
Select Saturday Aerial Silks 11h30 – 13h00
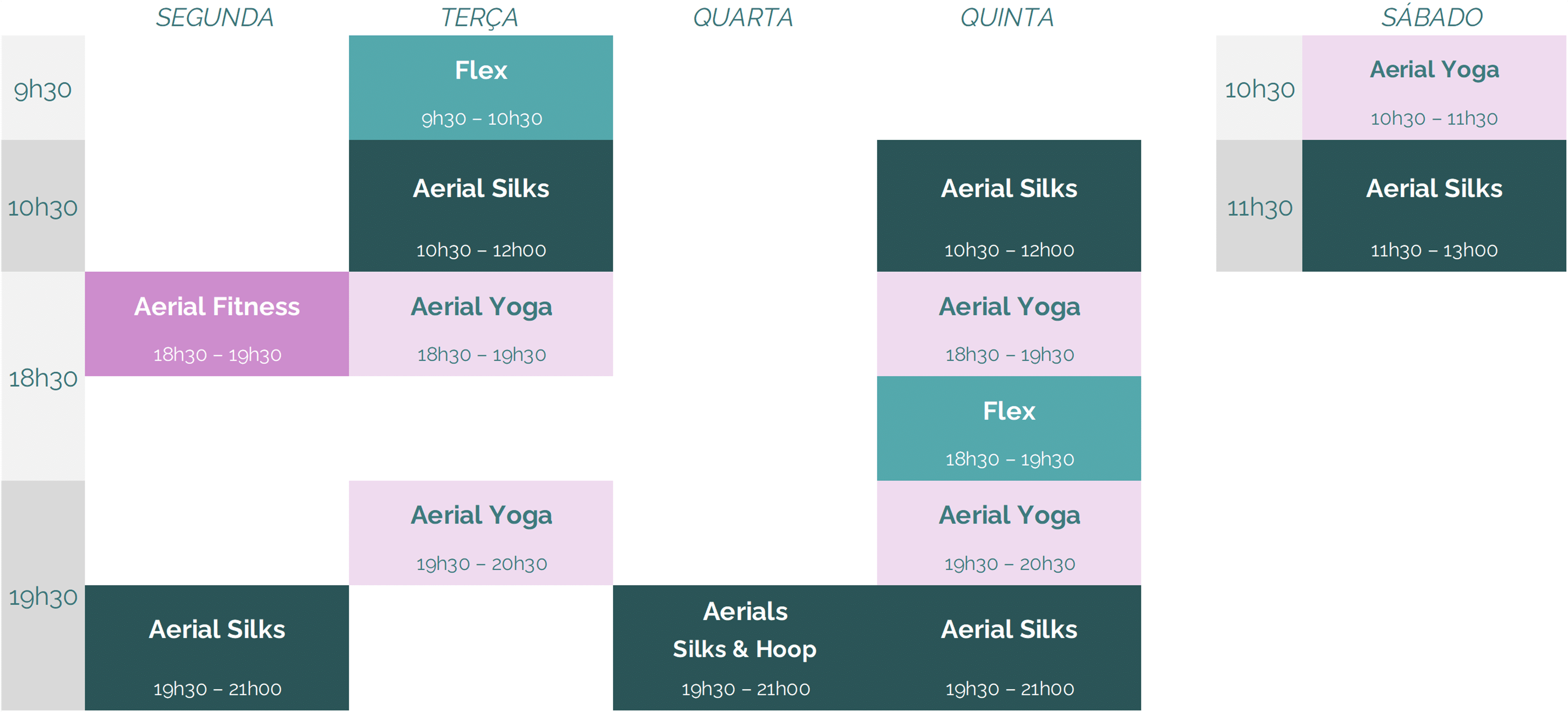(x=1434, y=206)
